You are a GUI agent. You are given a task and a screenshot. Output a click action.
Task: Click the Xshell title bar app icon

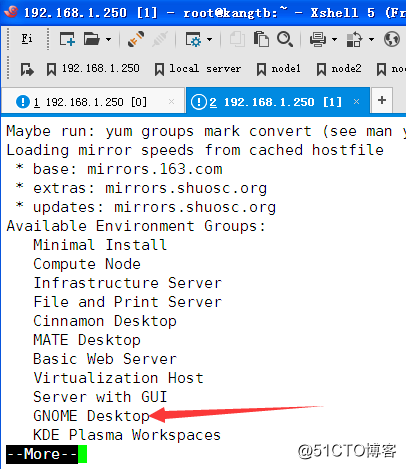[11, 12]
